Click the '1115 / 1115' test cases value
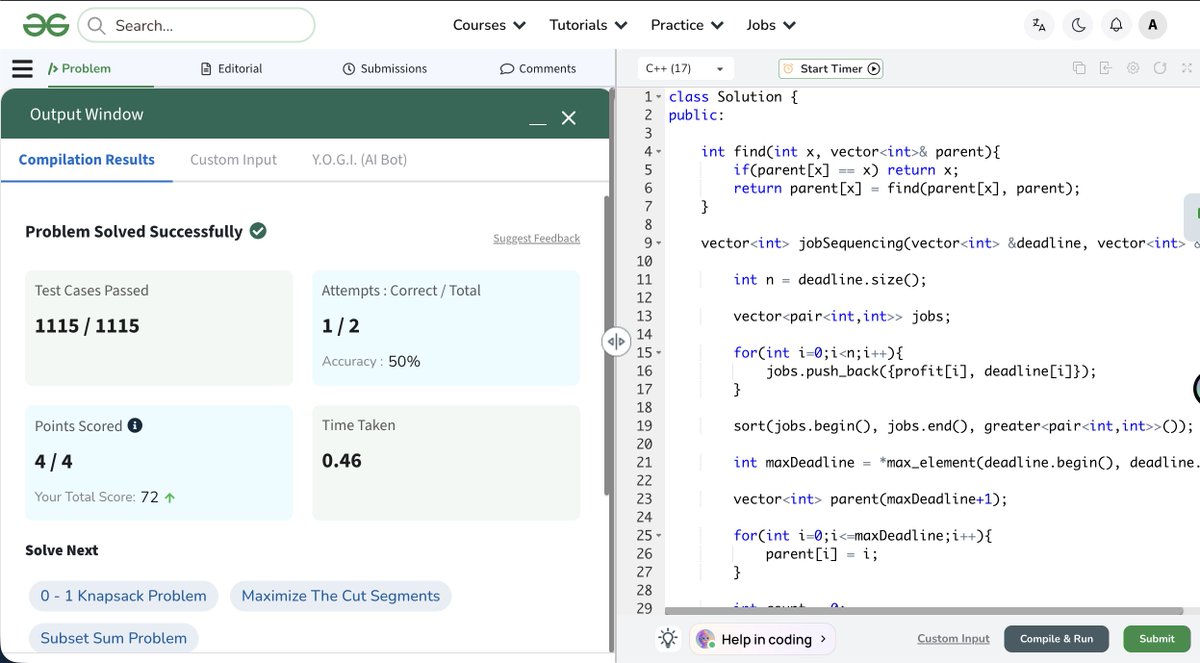 [x=87, y=326]
